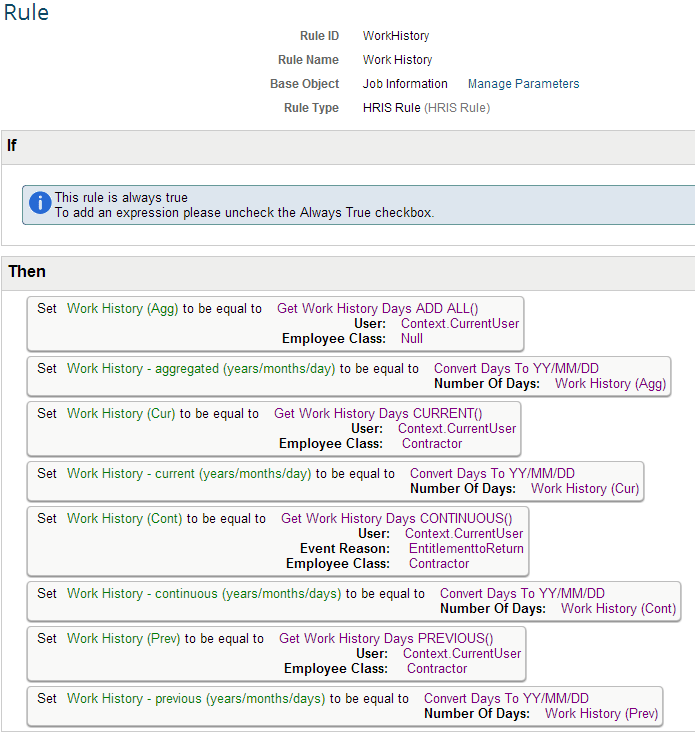This screenshot has height=734, width=695.
Task: Select Work History (Cur) field in Set statement
Action: tap(121, 413)
